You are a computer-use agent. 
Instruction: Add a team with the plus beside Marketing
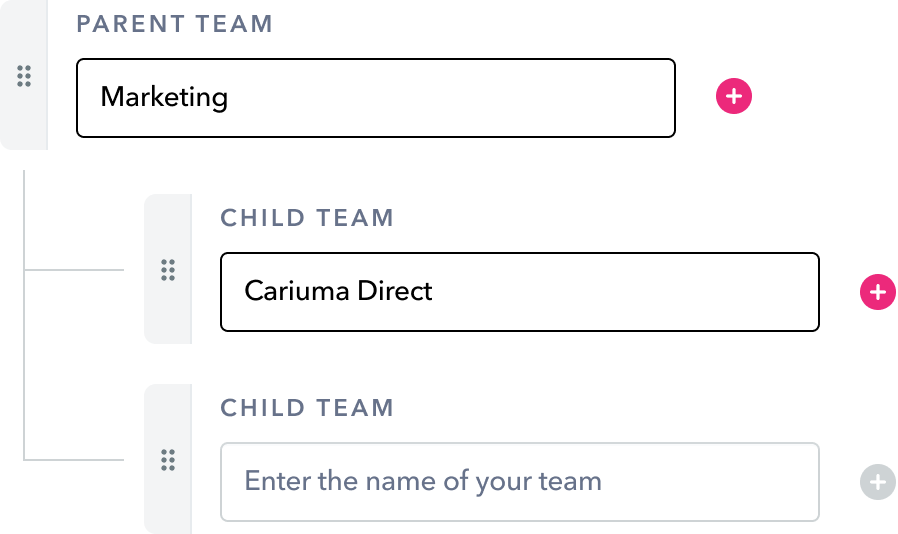click(734, 97)
